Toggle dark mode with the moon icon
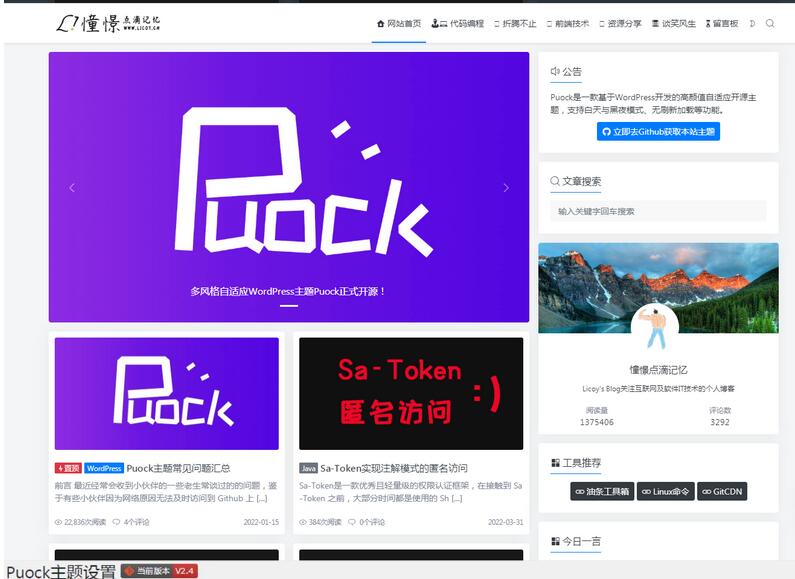This screenshot has width=795, height=579. tap(752, 23)
